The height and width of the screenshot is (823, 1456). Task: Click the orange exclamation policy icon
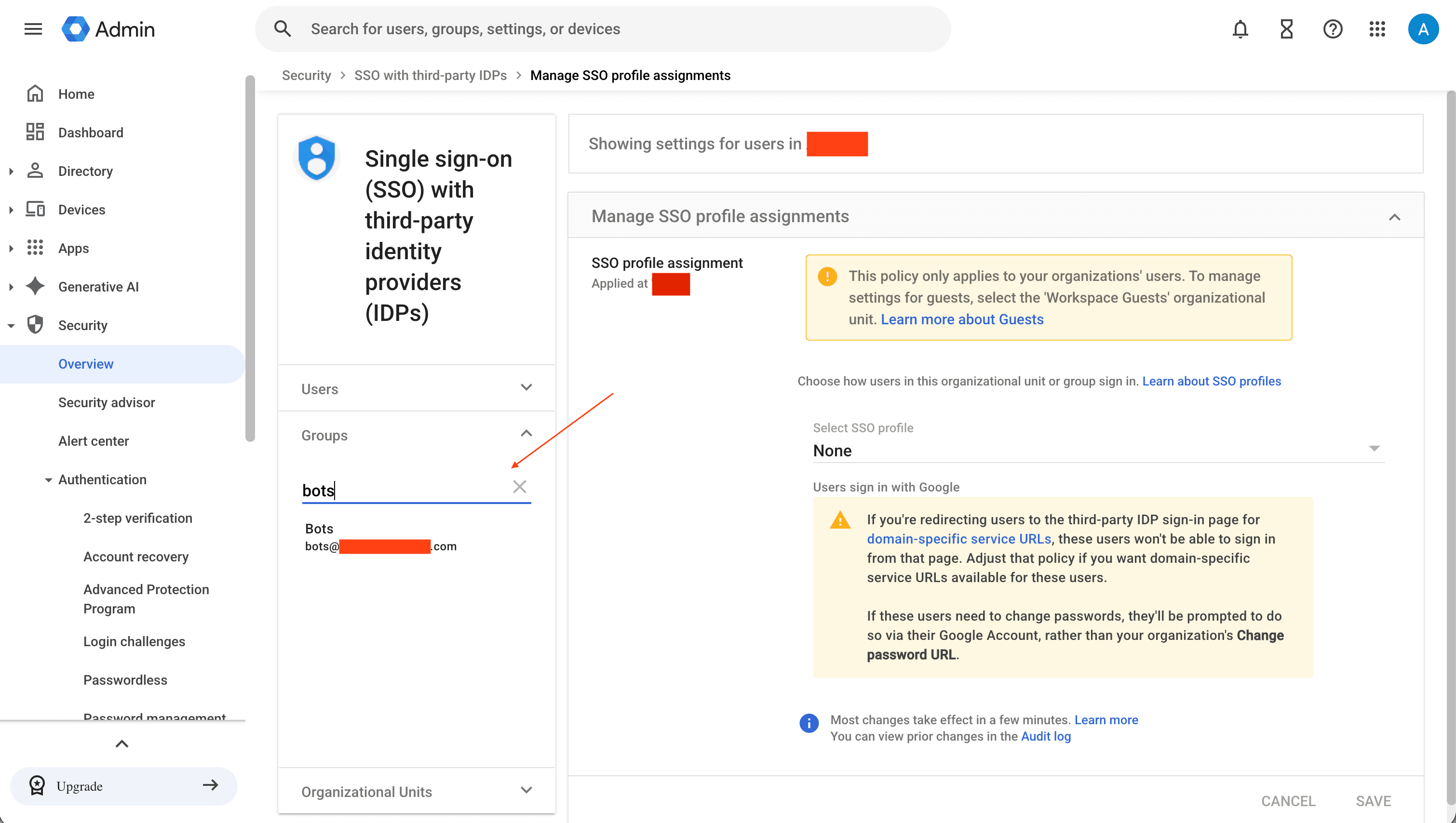click(x=827, y=276)
